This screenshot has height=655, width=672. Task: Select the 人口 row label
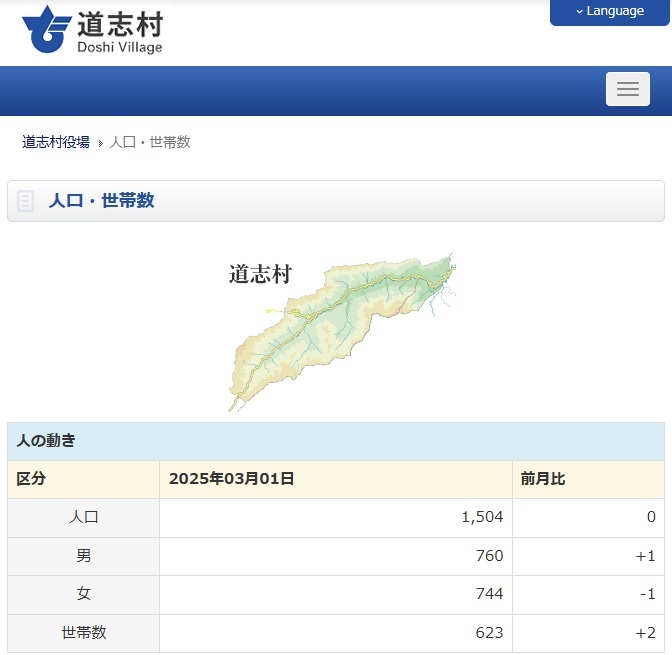pyautogui.click(x=83, y=517)
